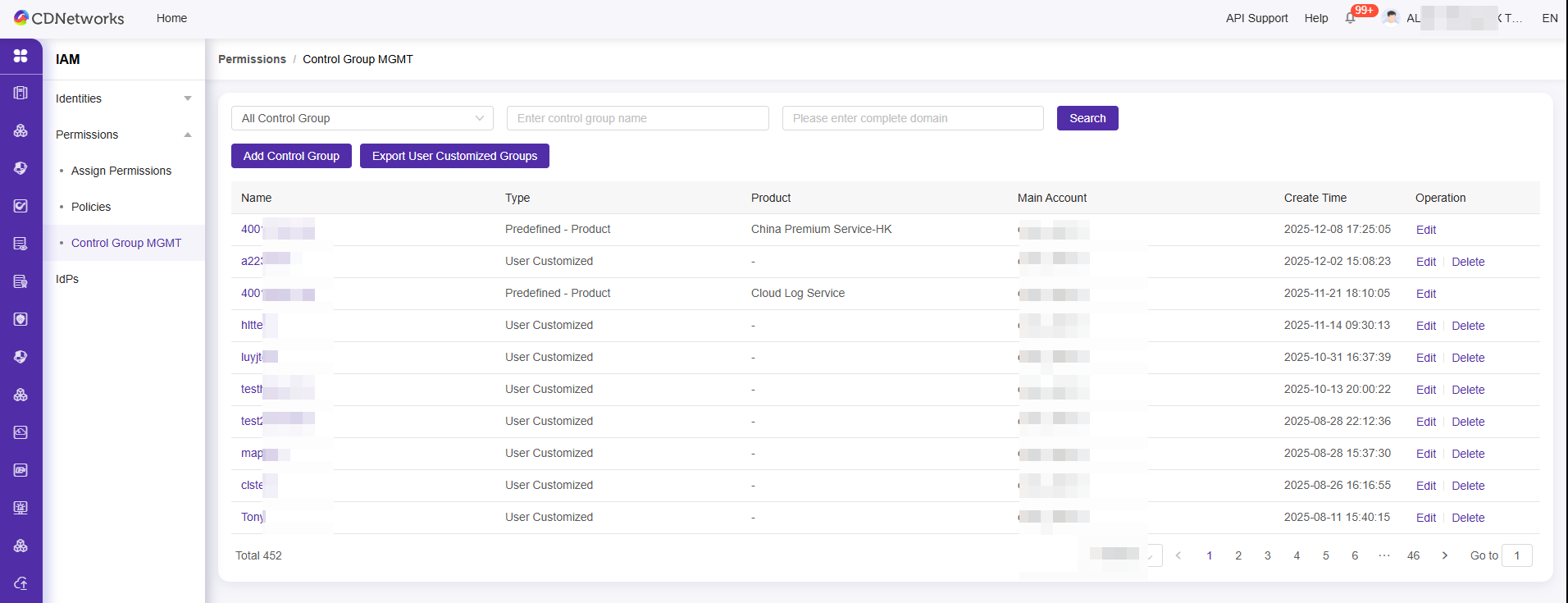Select Policies in the IAM menu
The height and width of the screenshot is (603, 1568).
tap(91, 207)
